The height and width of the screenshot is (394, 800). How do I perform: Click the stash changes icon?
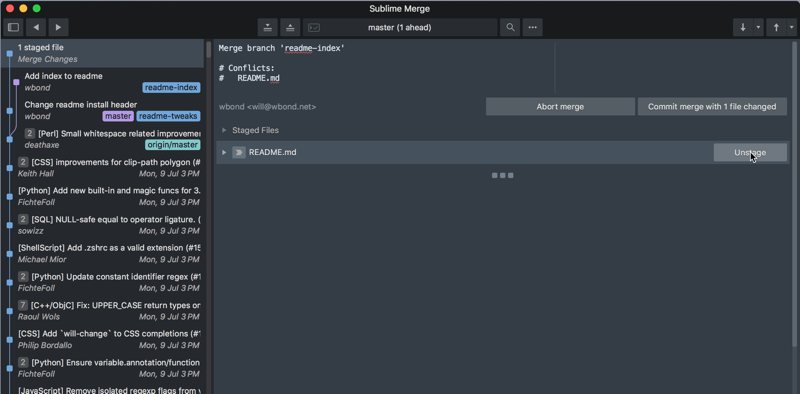267,28
